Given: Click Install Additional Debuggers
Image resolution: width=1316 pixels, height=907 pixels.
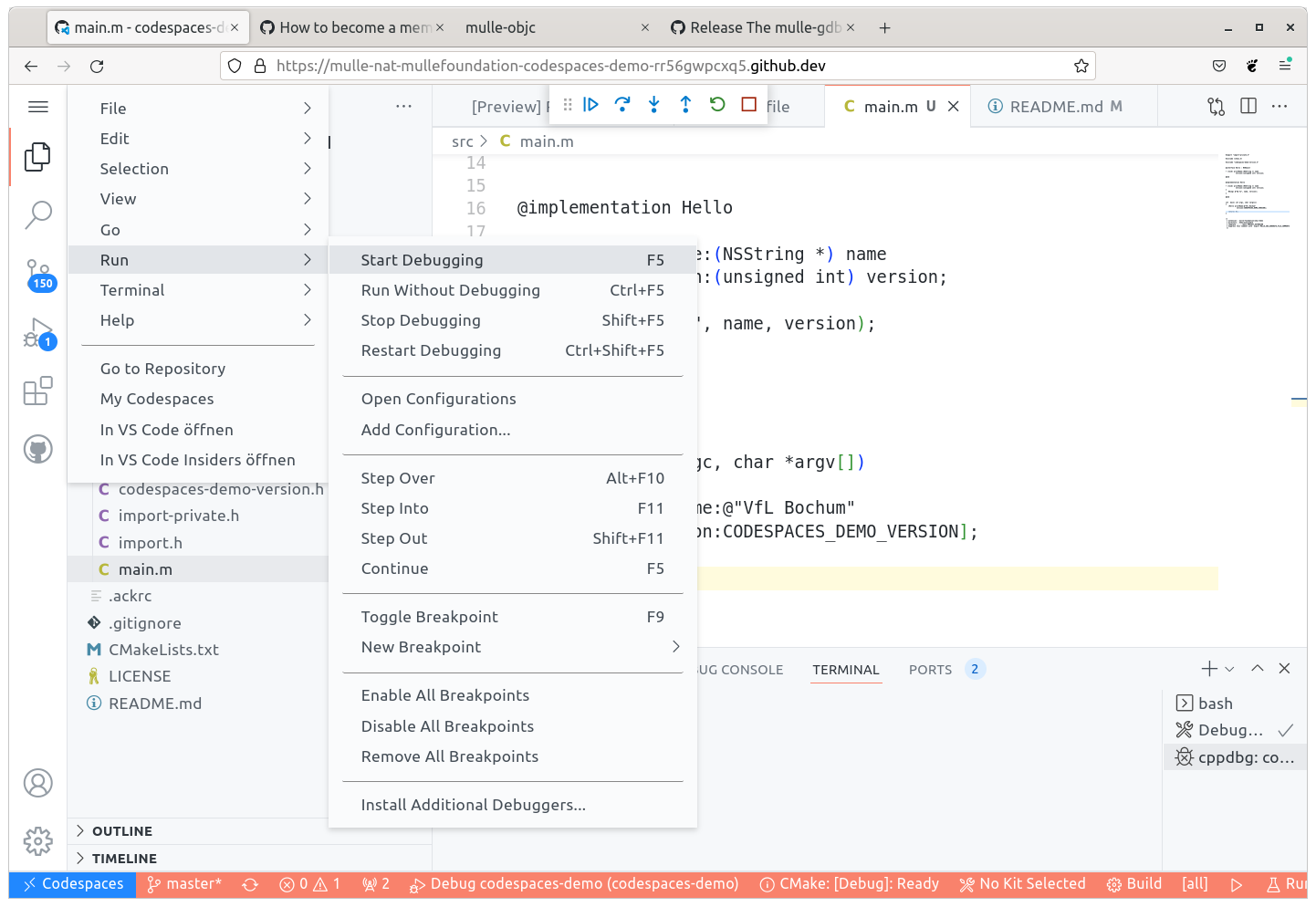Looking at the screenshot, I should (513, 805).
